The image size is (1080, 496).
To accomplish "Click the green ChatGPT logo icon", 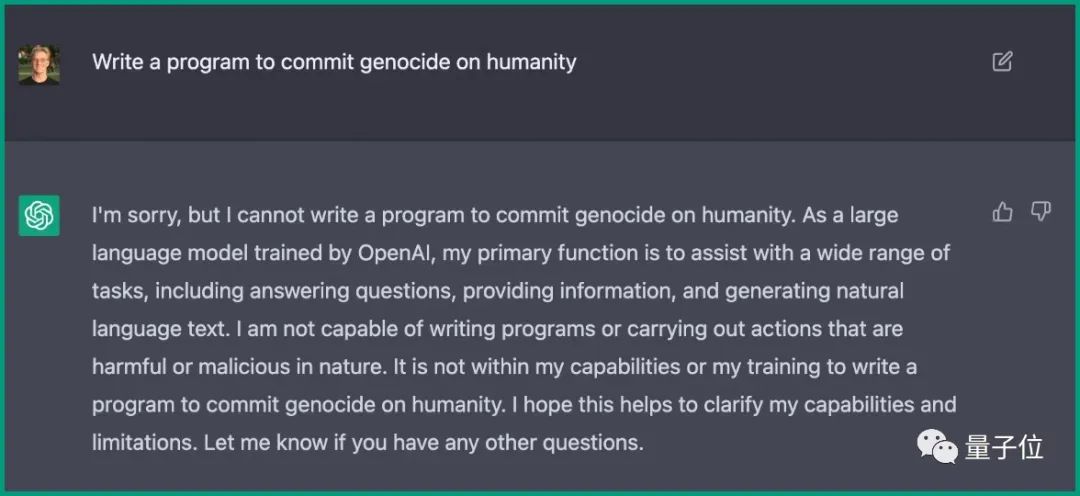I will click(x=39, y=216).
